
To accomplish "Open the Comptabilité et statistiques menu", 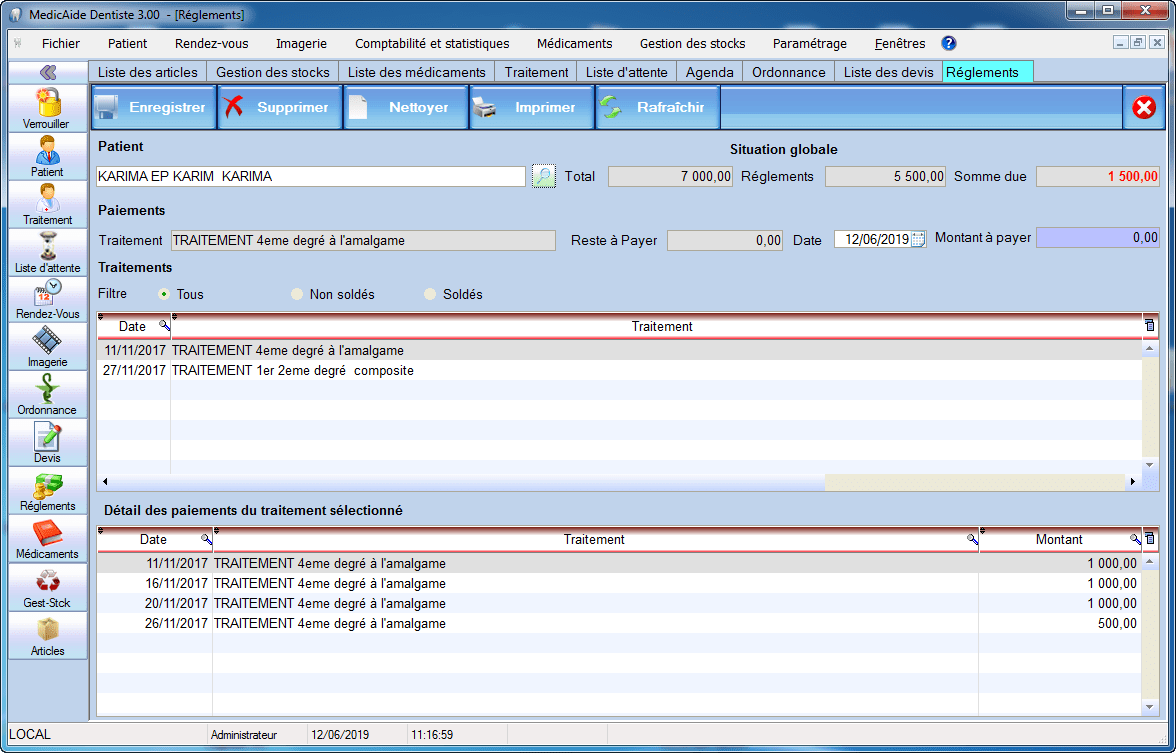I will click(432, 44).
